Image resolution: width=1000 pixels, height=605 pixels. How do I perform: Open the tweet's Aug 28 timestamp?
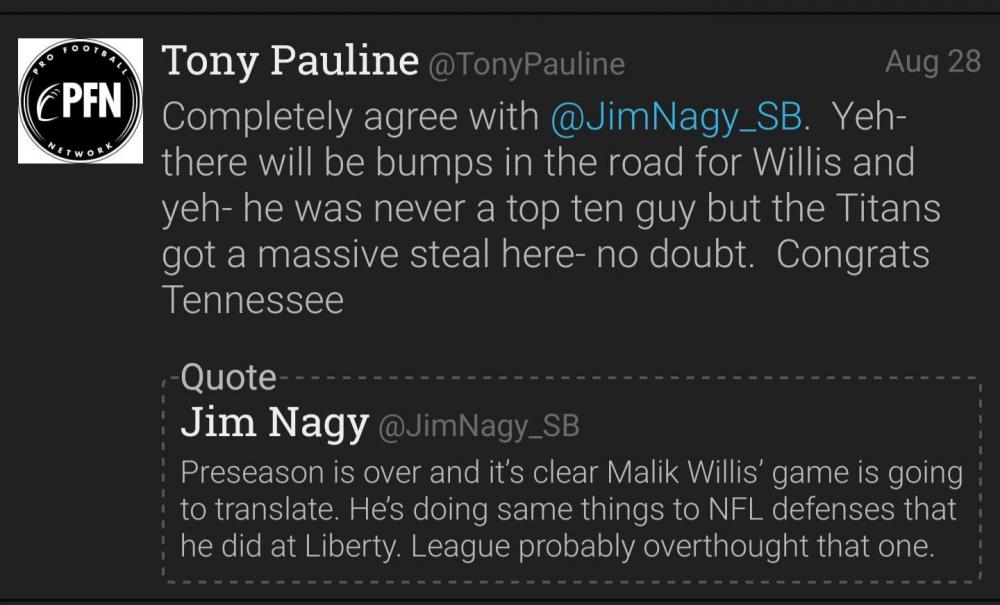[932, 61]
